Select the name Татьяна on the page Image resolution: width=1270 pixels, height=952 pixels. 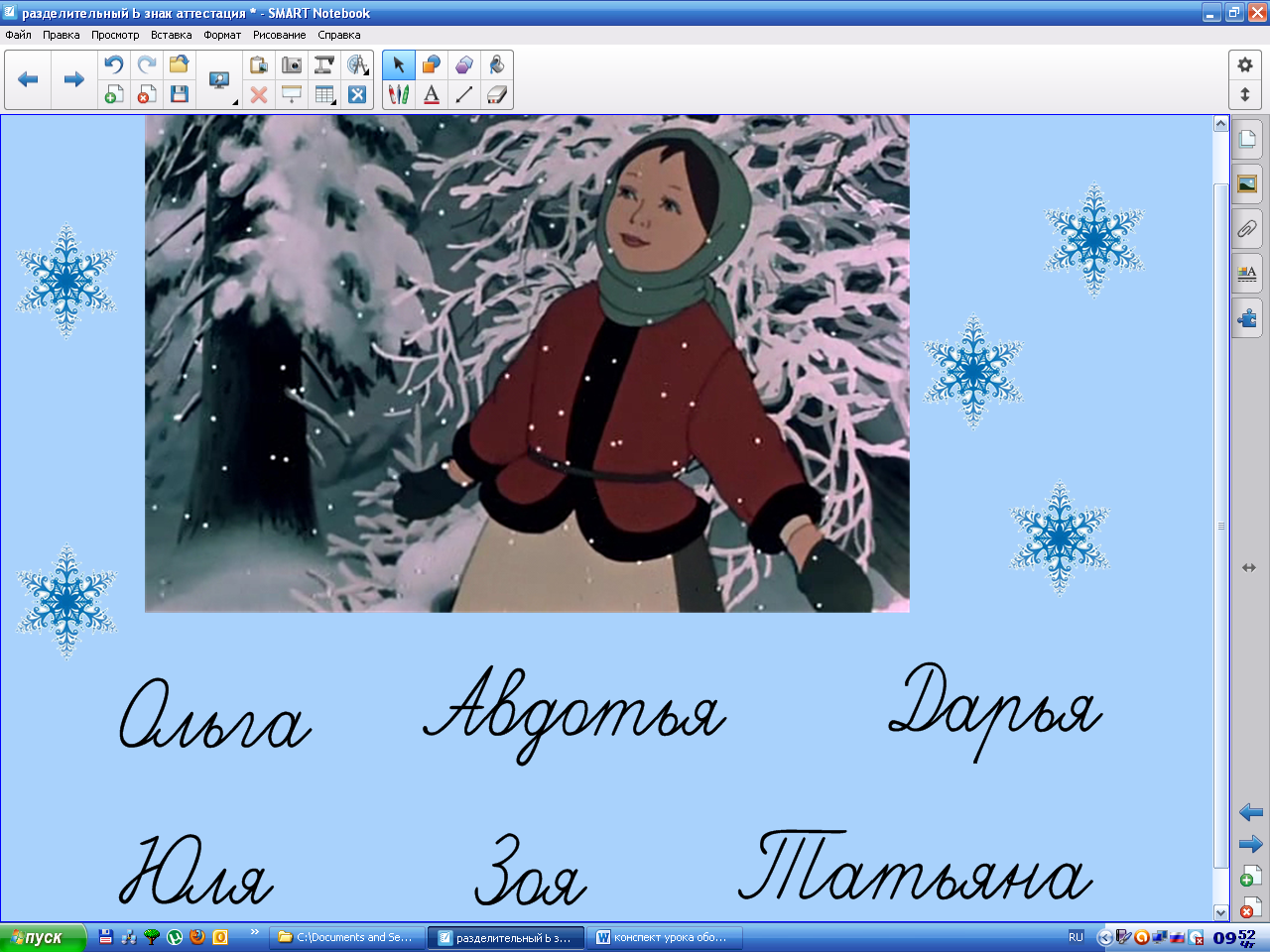coord(915,867)
